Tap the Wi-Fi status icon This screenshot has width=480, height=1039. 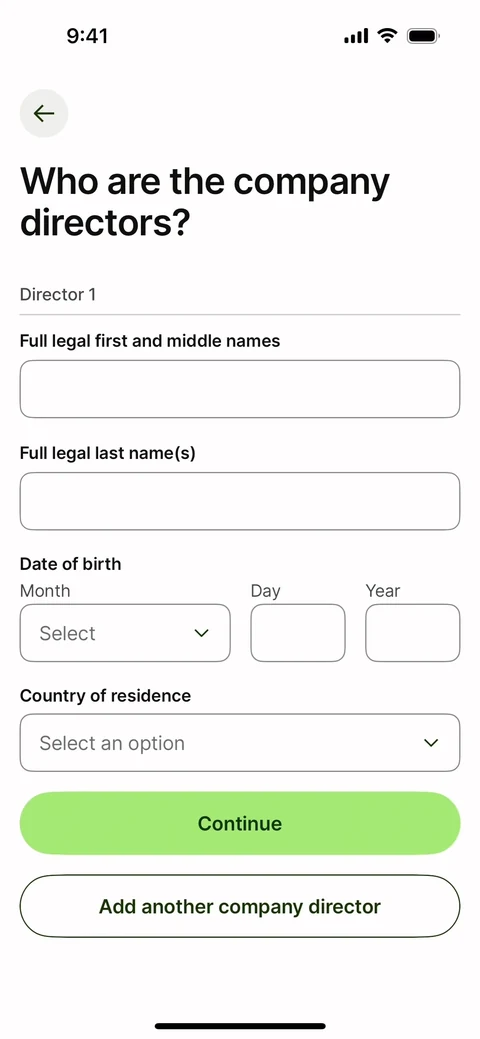coord(387,36)
